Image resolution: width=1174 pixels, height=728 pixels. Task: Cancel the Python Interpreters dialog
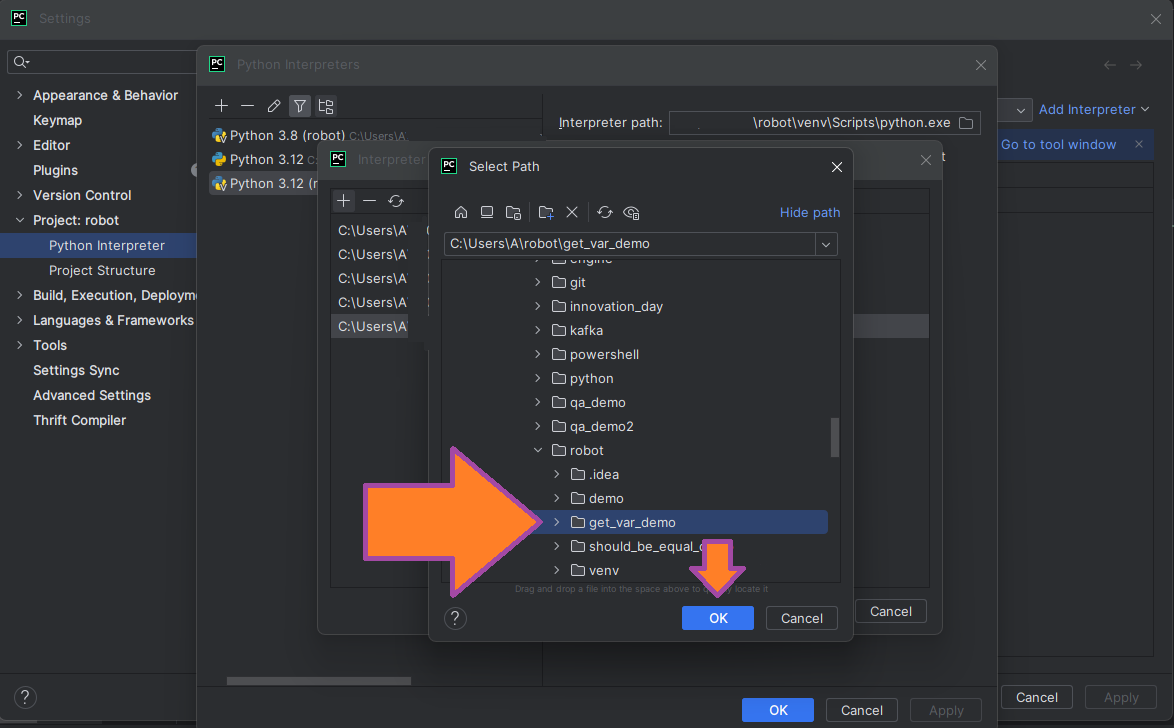(x=861, y=710)
